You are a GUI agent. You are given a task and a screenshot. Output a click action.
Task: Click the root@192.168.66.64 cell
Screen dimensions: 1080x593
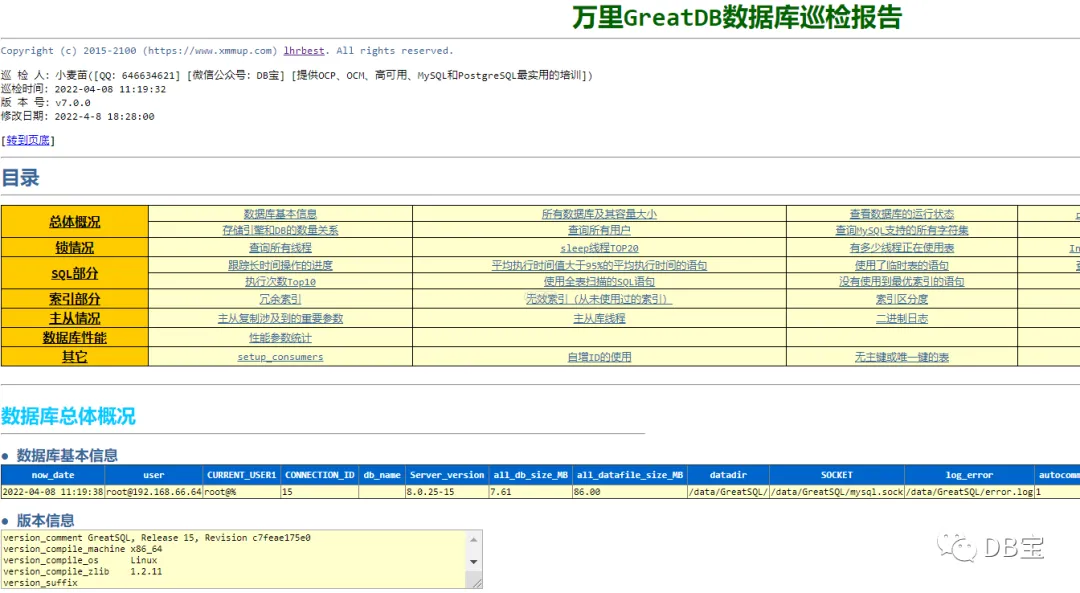tap(154, 492)
